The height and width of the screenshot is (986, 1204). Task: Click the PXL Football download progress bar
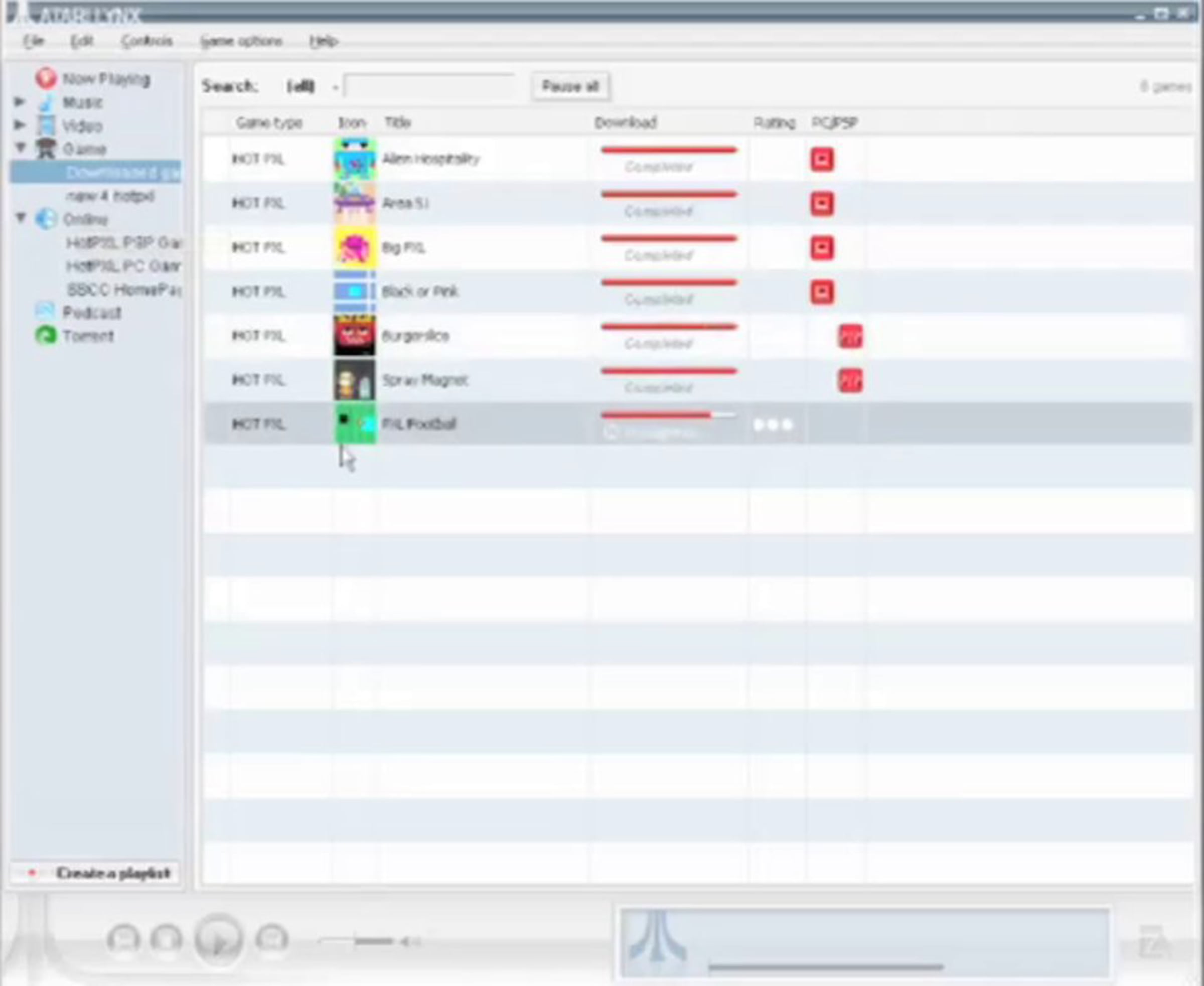pos(668,416)
